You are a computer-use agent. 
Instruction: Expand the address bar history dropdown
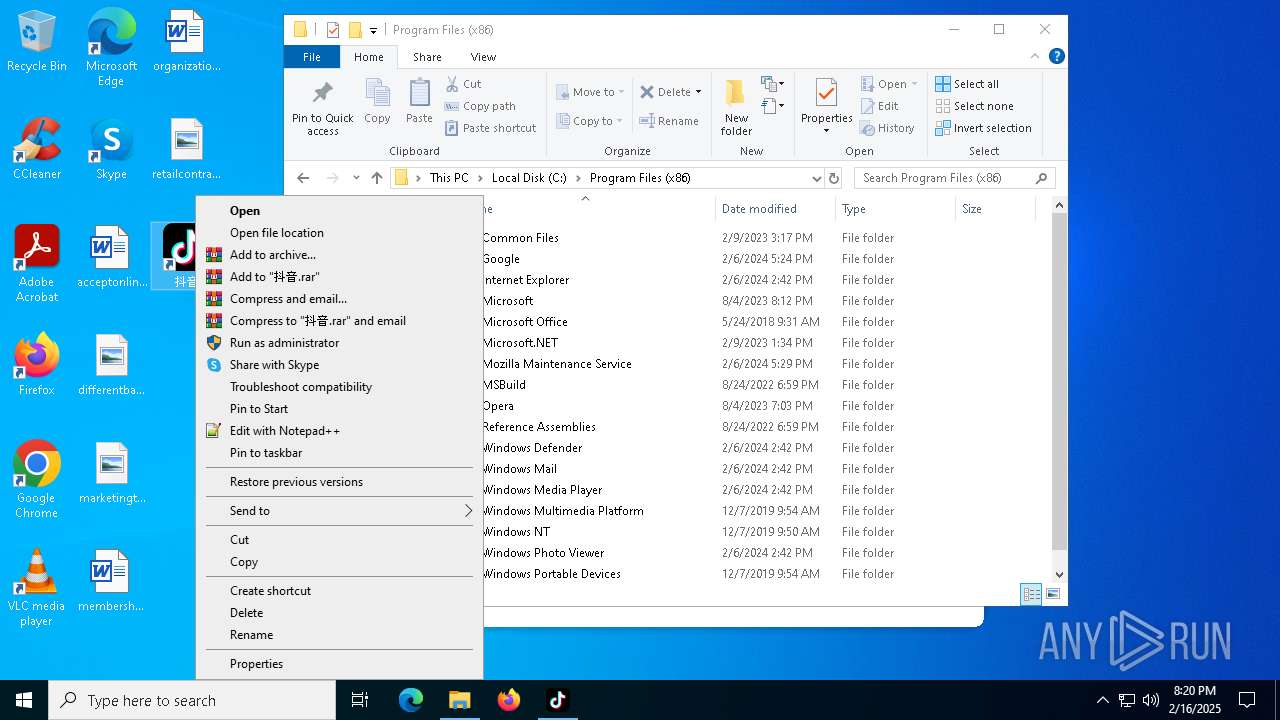click(x=816, y=178)
